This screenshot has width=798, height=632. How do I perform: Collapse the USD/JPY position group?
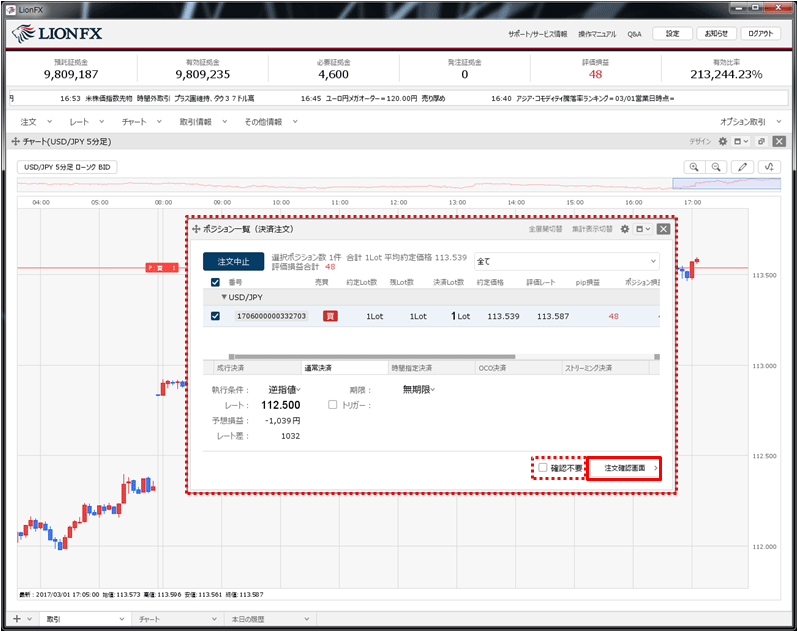click(x=223, y=297)
